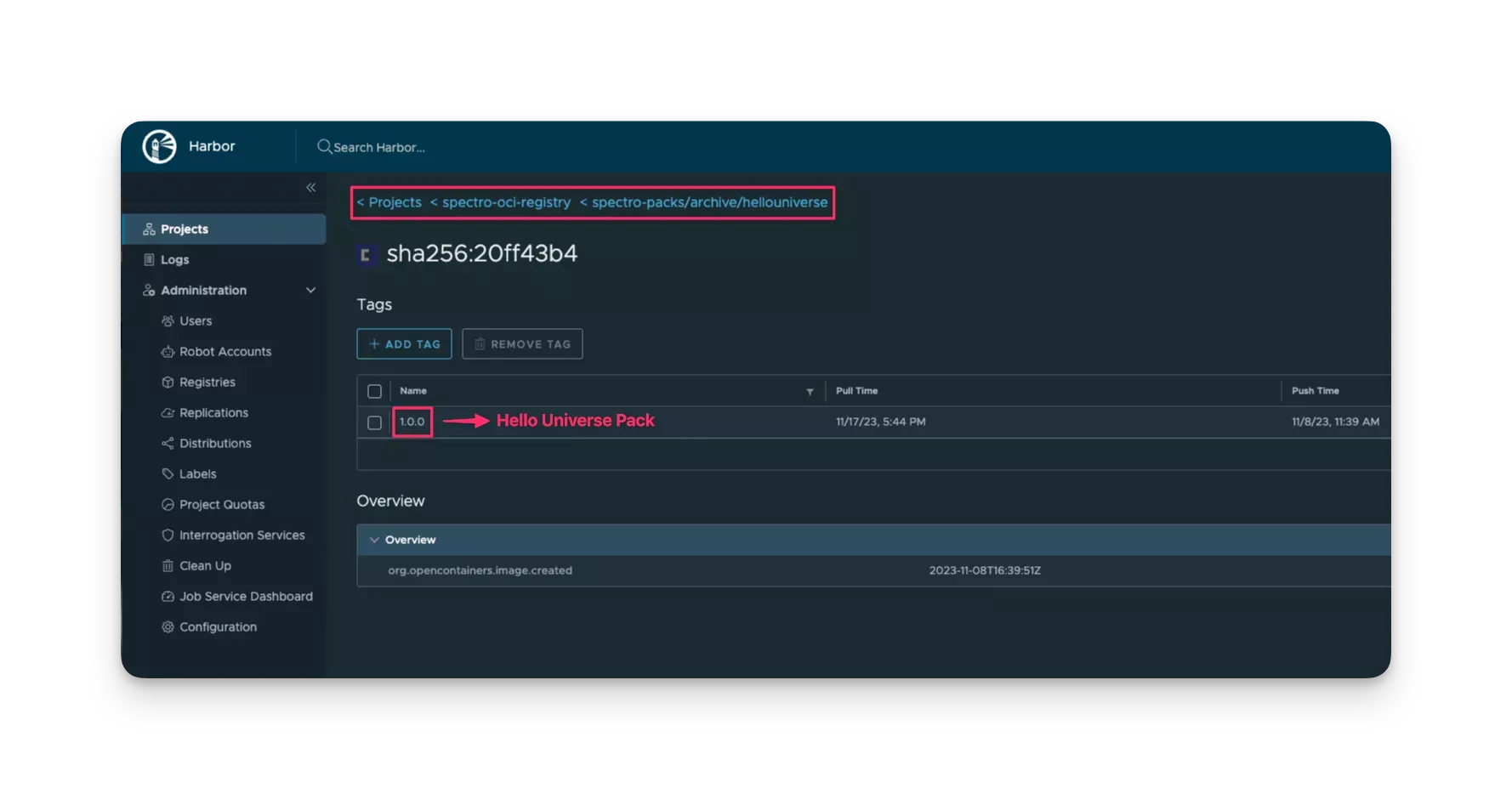Select the Clean Up trash icon
This screenshot has height=799, width=1512.
(168, 565)
